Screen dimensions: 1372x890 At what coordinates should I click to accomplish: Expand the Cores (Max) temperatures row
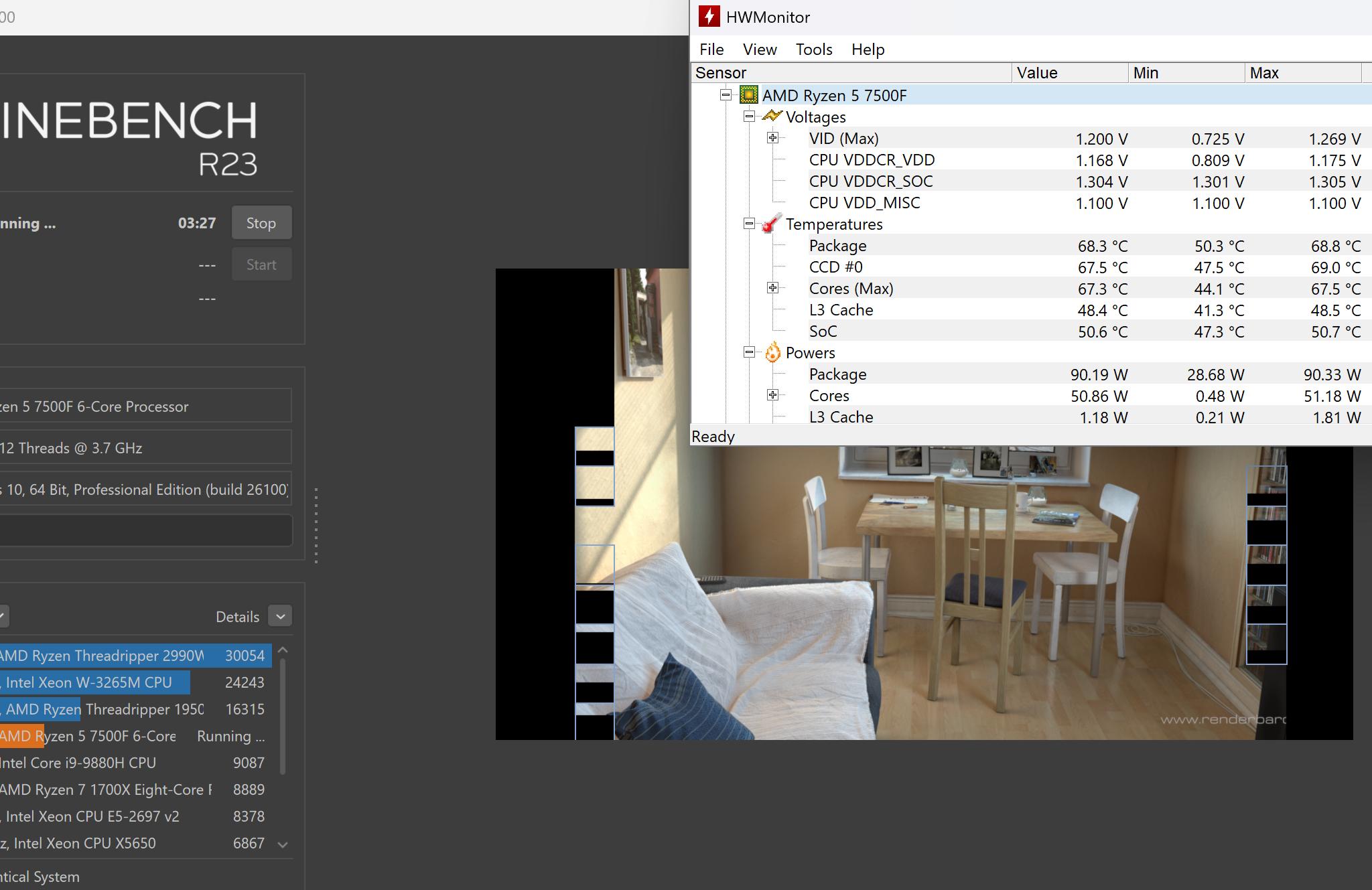pyautogui.click(x=772, y=288)
